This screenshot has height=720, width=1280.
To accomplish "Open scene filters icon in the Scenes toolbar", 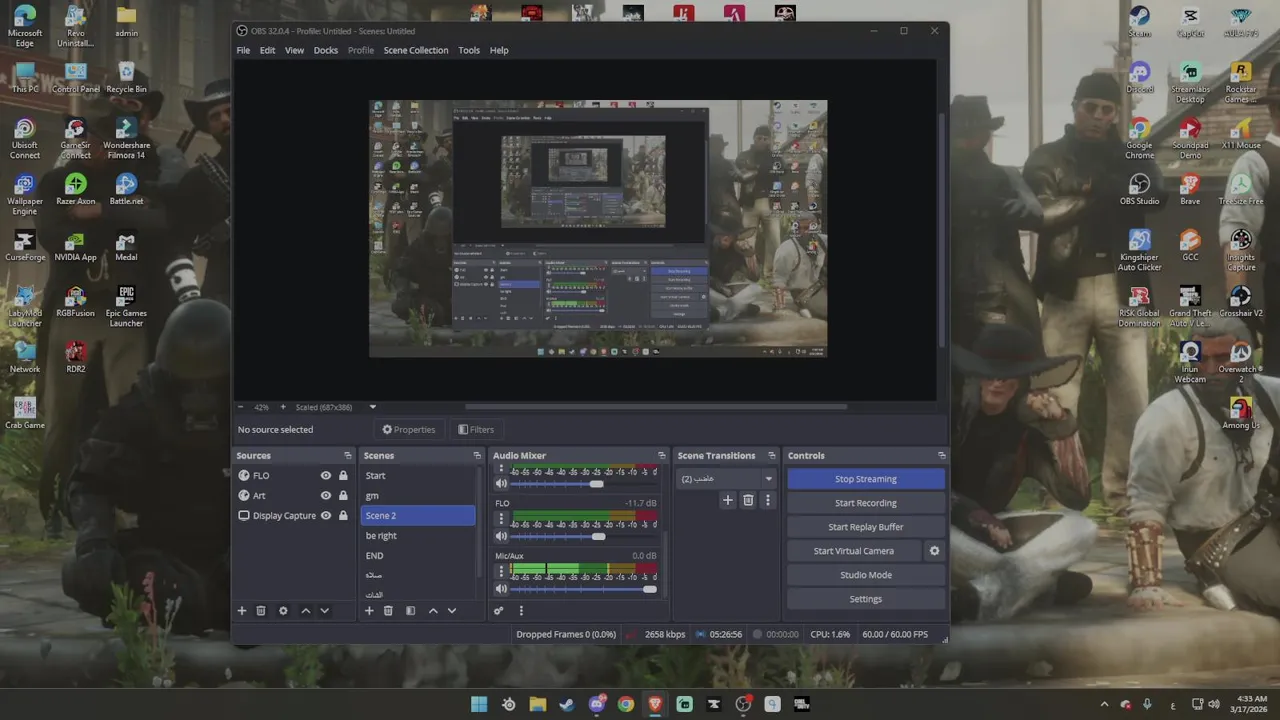I will pos(410,611).
